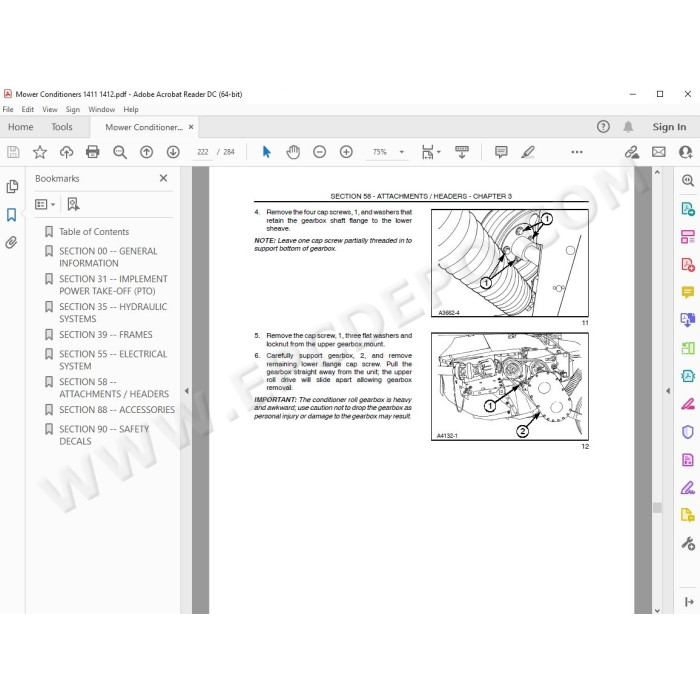Jump to SECTION 39 Frames bookmark
700x700 pixels.
pos(106,335)
